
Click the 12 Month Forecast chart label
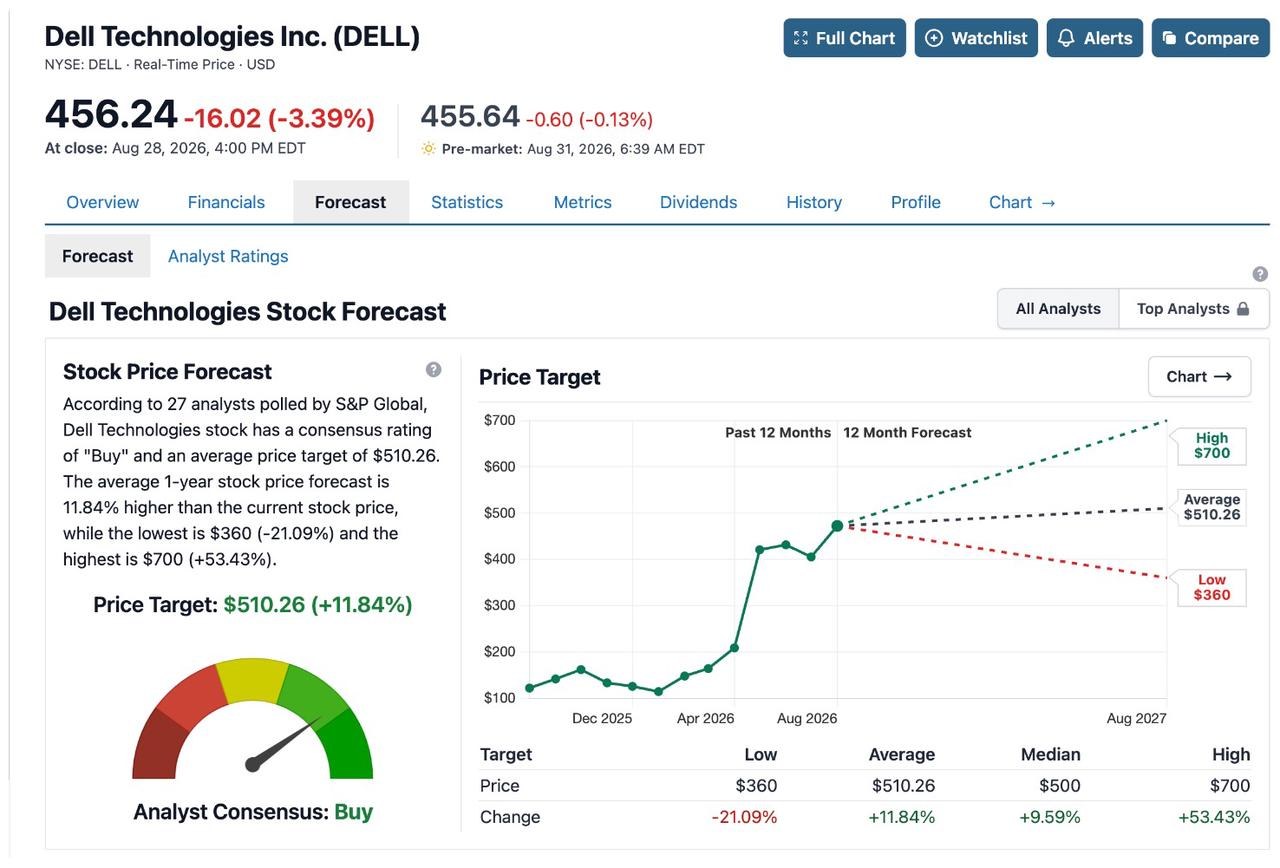tap(907, 433)
